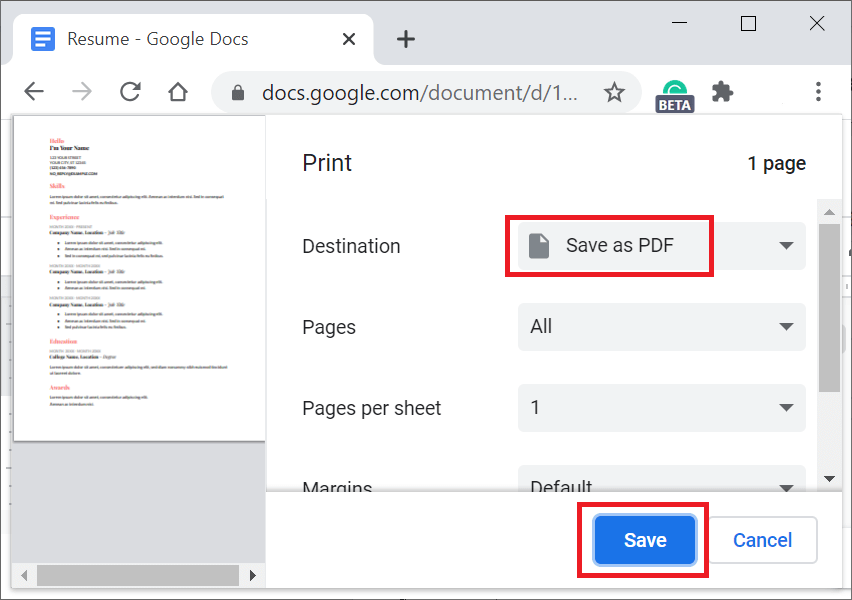Open the Pages per sheet dropdown
The image size is (852, 600).
pyautogui.click(x=786, y=408)
